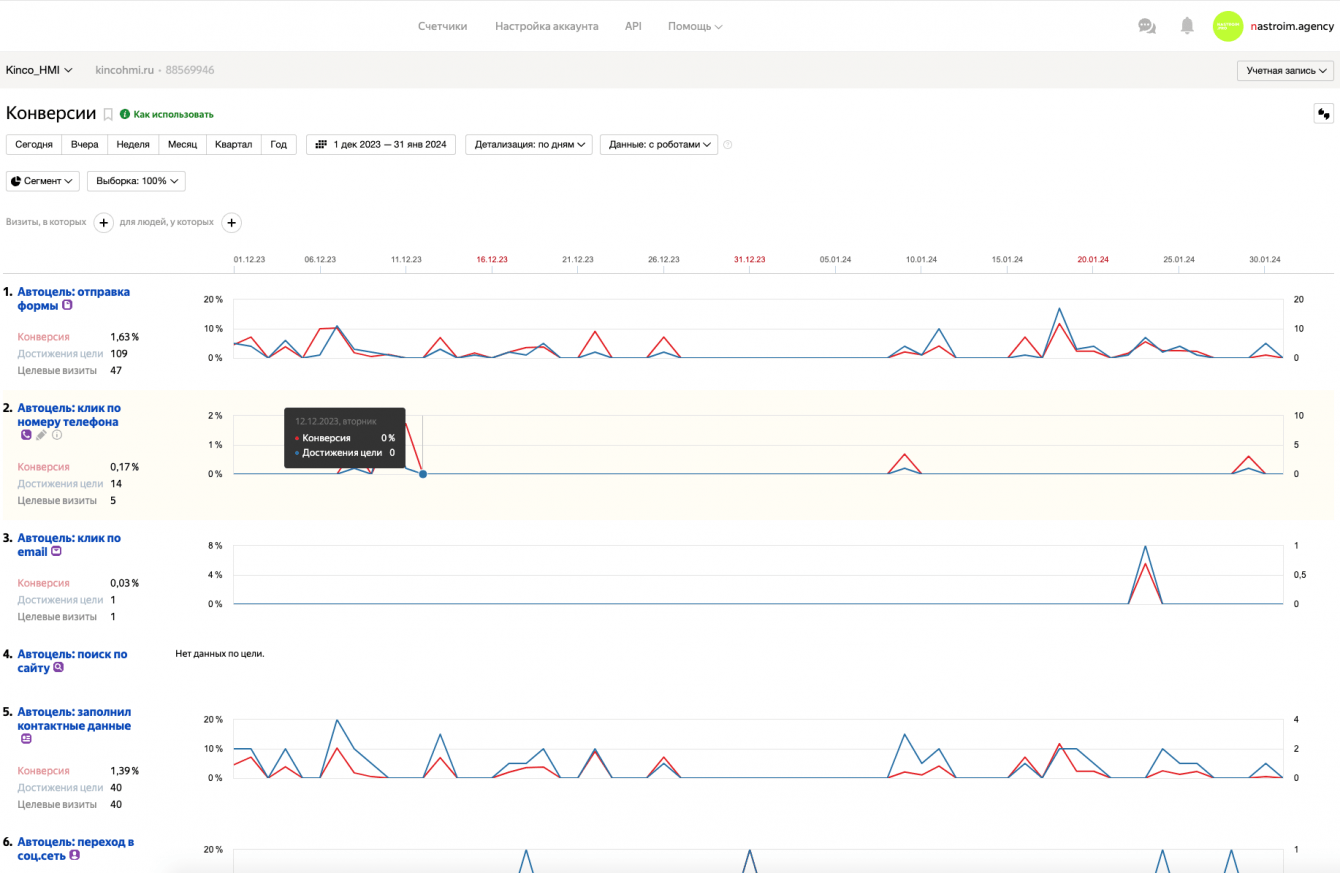Open the Данные: с роботами dropdown

point(659,145)
